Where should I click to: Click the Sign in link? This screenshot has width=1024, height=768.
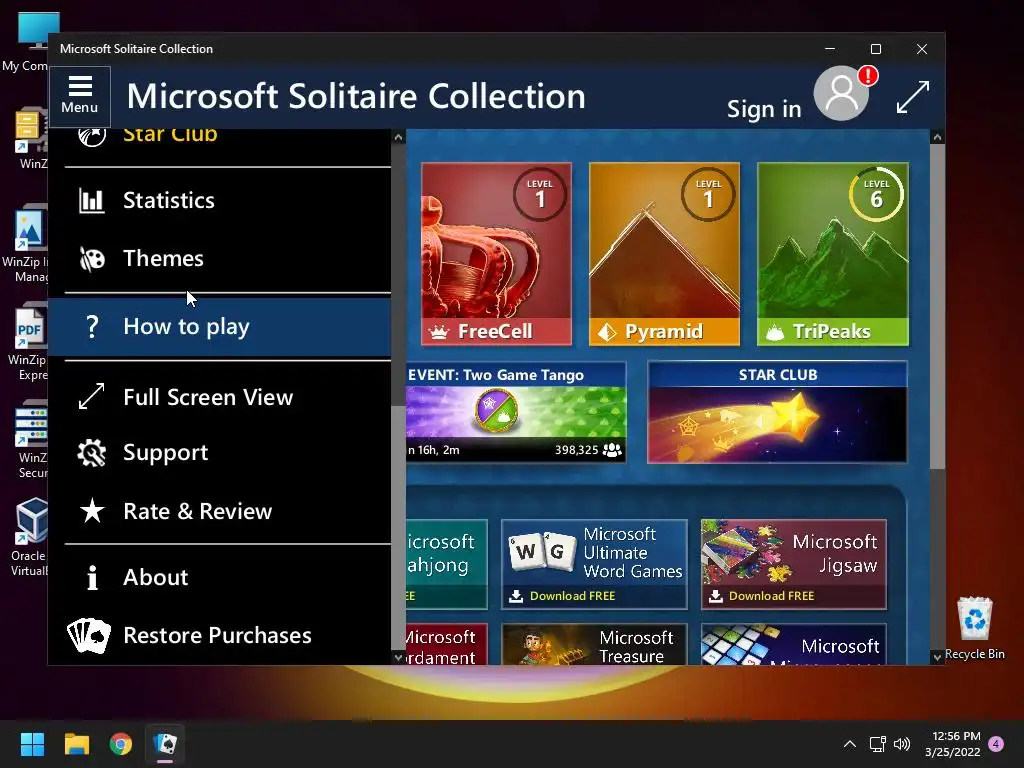(x=764, y=109)
